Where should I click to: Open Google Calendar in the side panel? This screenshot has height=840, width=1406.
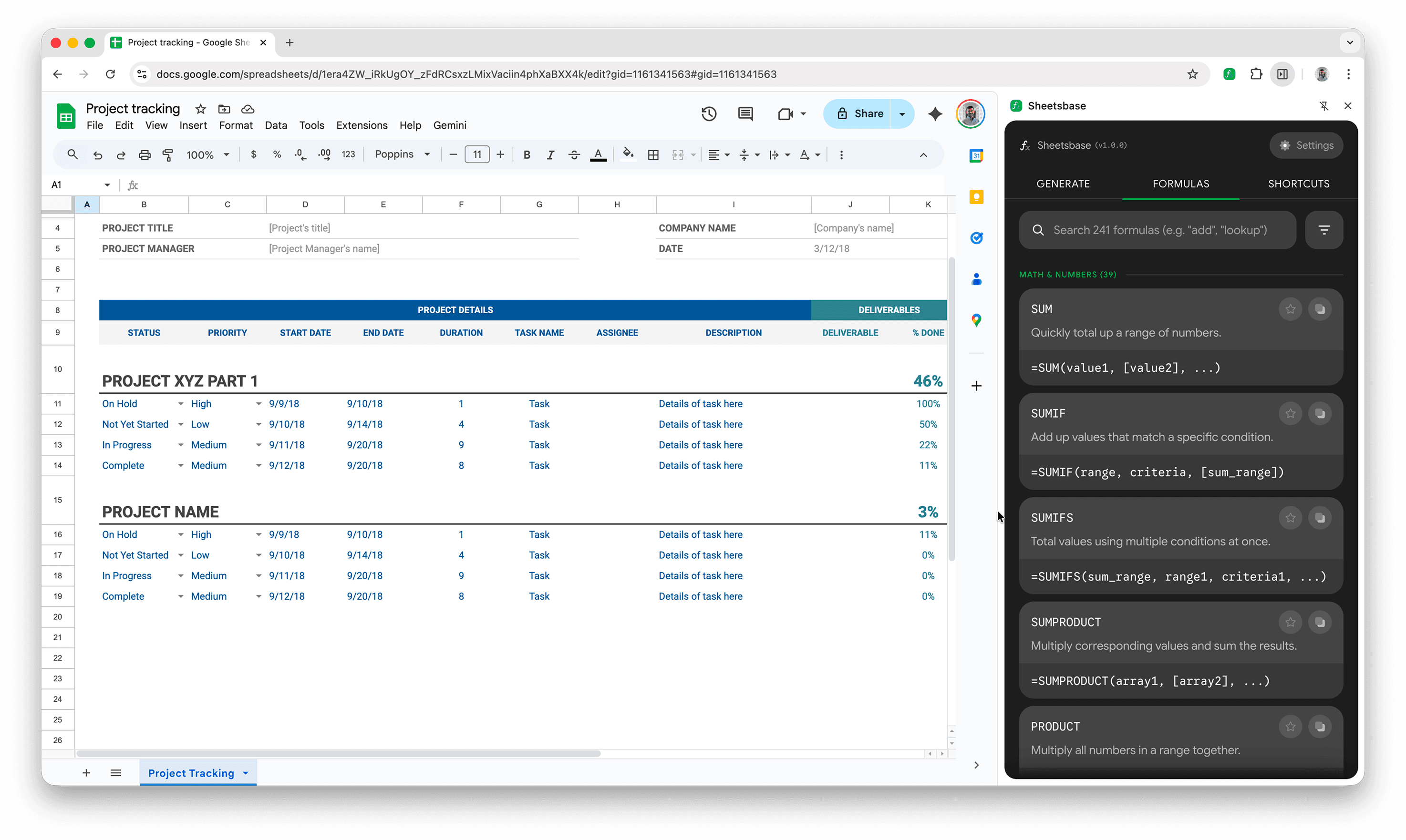(x=976, y=155)
